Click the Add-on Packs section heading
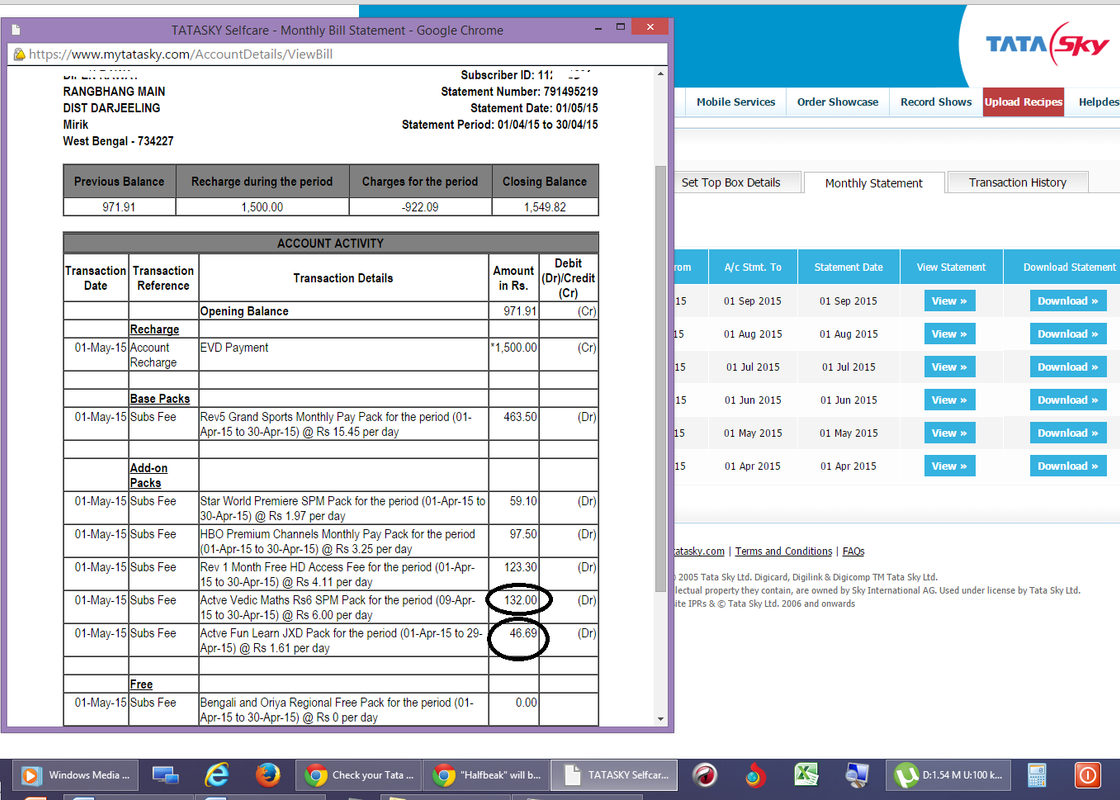 click(x=149, y=476)
